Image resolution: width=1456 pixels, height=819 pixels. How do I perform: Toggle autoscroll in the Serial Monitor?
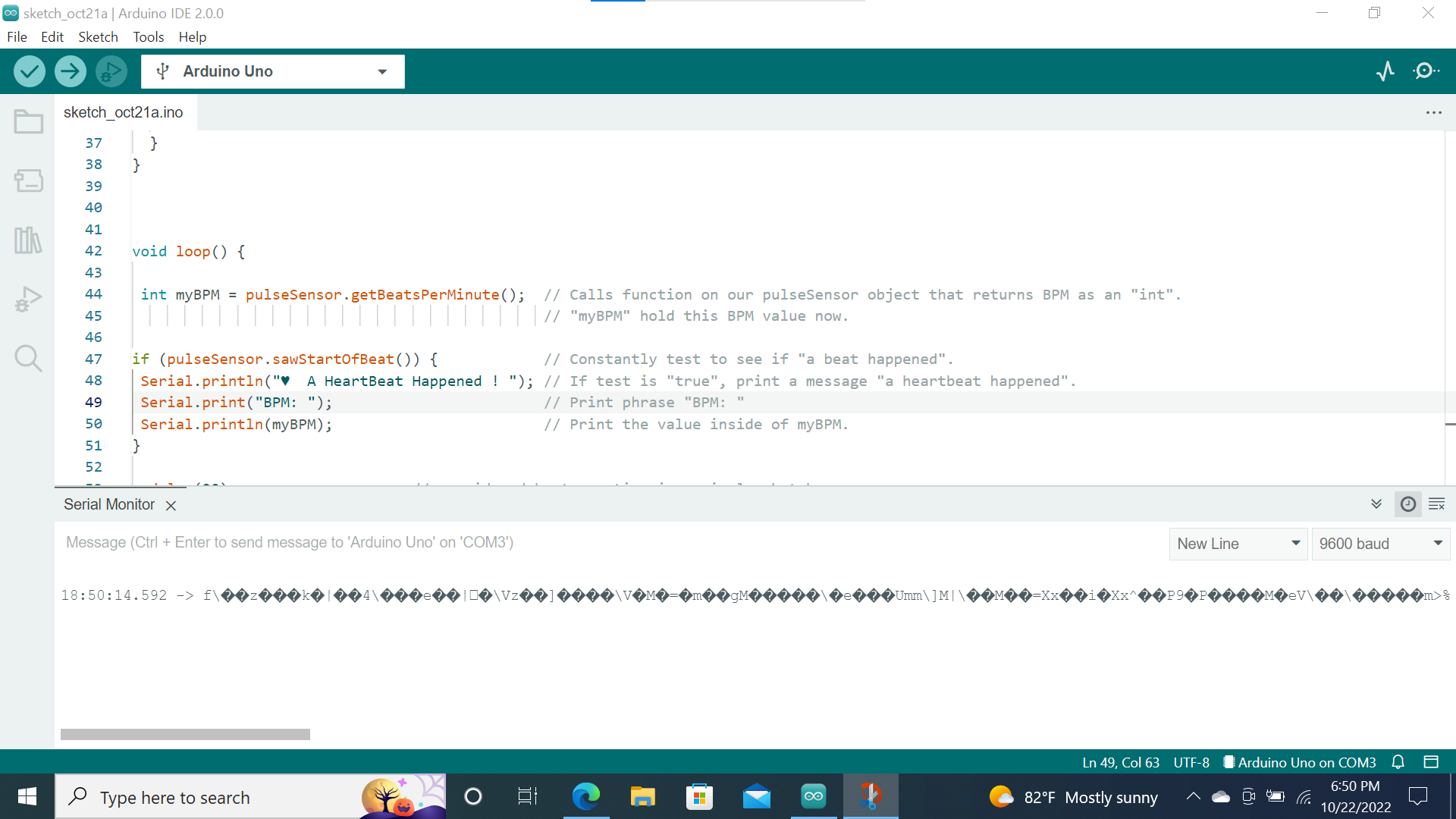tap(1376, 504)
